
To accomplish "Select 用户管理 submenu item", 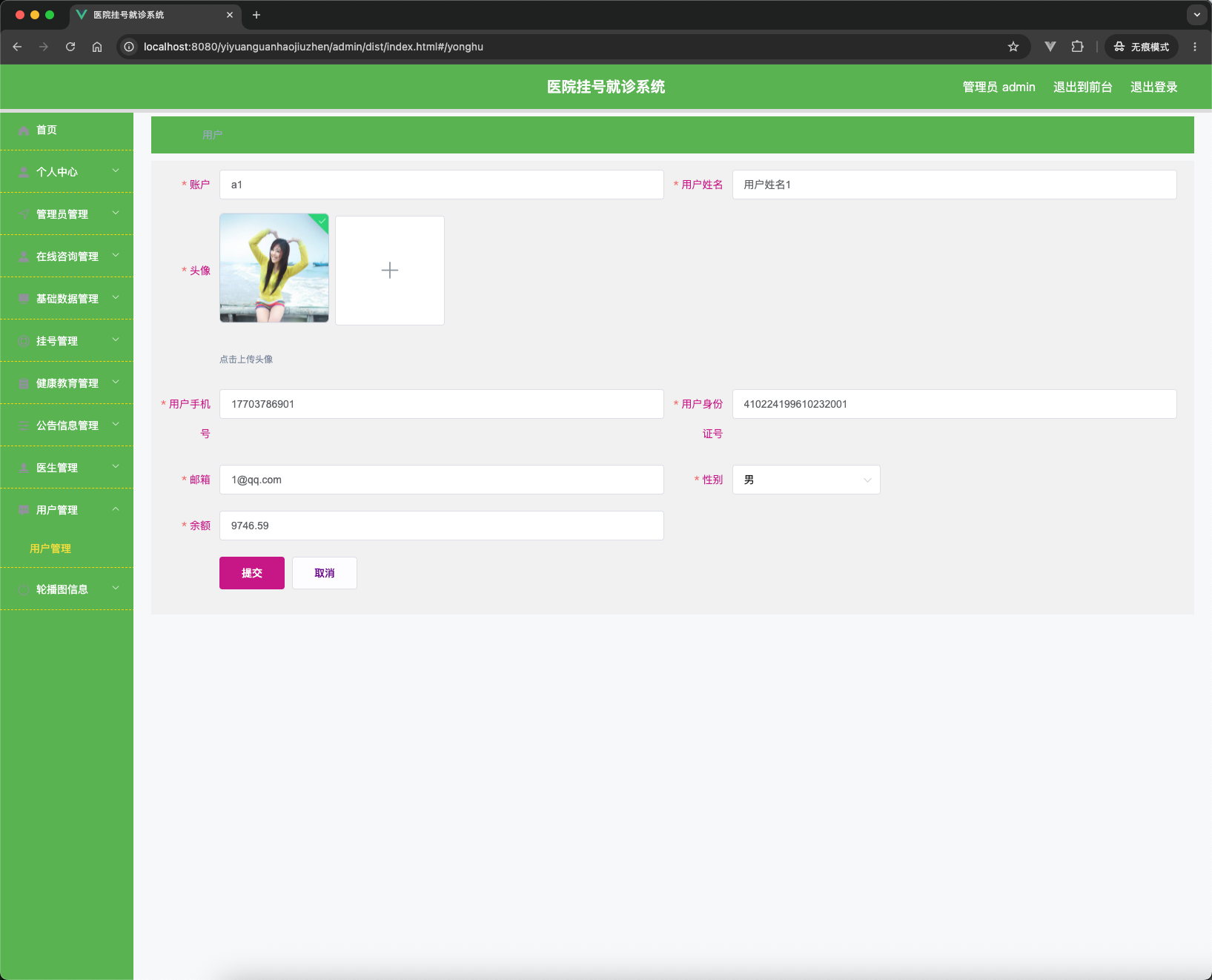I will coord(50,549).
